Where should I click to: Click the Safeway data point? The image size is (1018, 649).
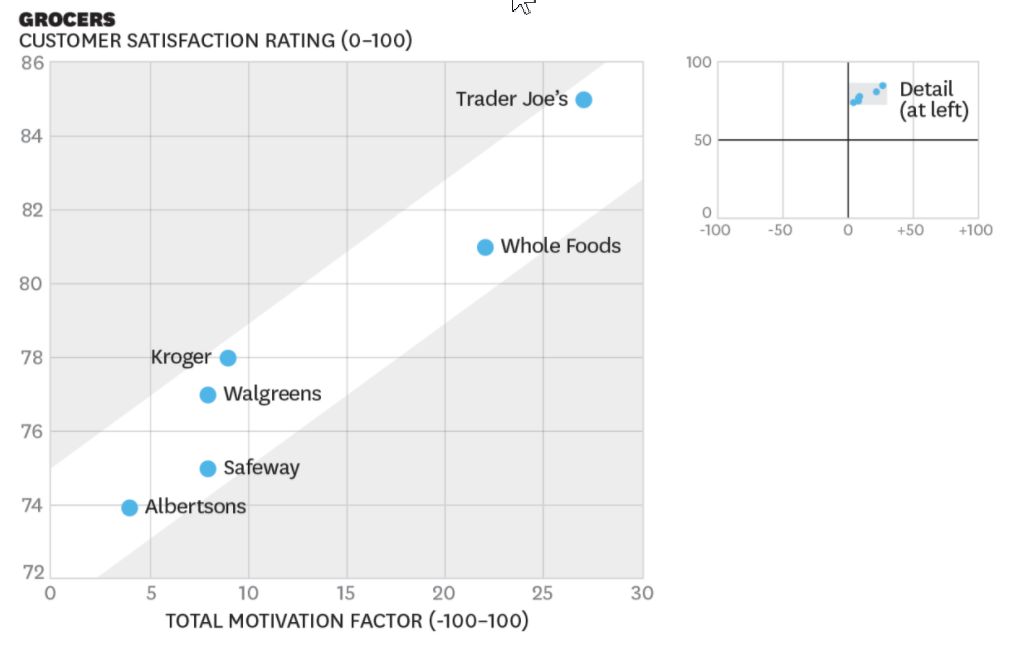click(x=208, y=469)
